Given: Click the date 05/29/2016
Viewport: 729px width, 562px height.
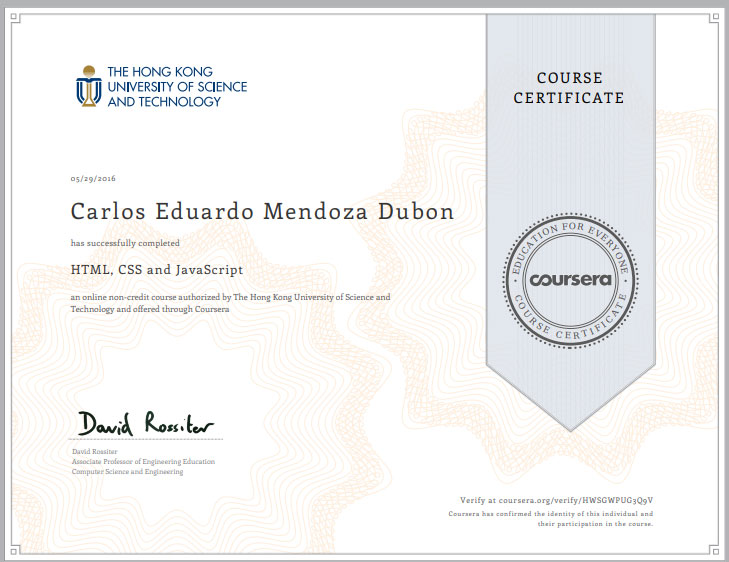Looking at the screenshot, I should click(93, 178).
